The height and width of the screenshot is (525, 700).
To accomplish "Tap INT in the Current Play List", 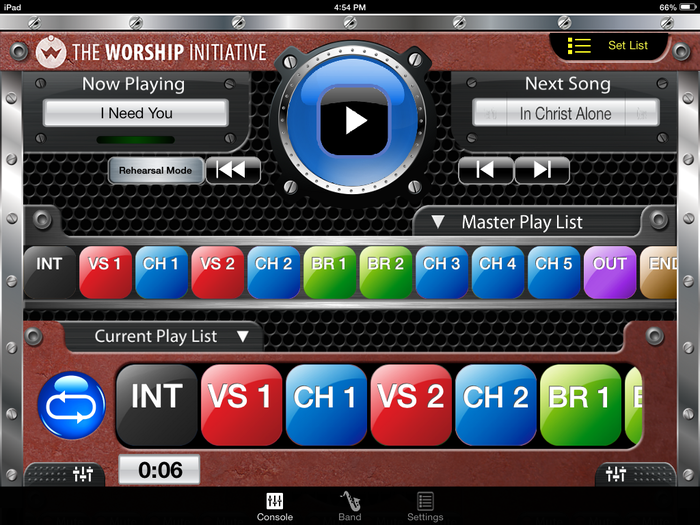I will (157, 405).
